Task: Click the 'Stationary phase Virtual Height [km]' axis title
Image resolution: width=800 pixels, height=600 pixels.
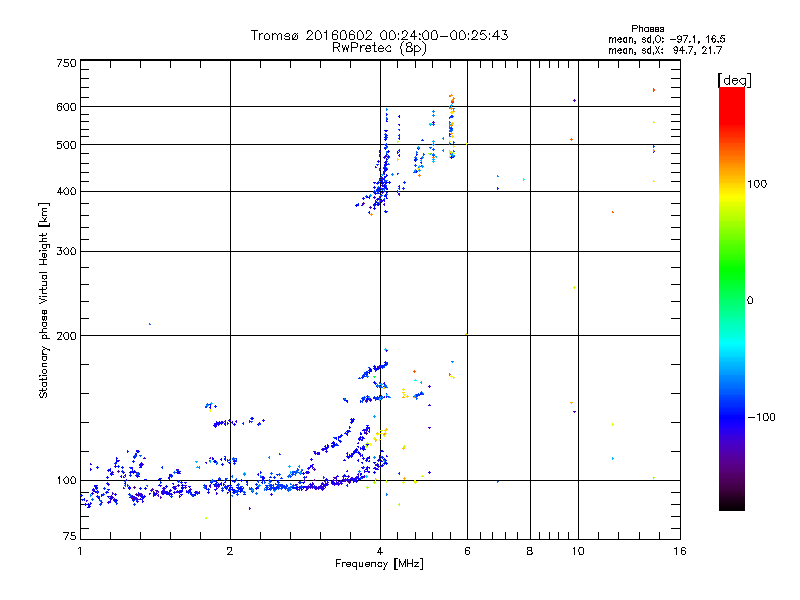Action: [44, 300]
